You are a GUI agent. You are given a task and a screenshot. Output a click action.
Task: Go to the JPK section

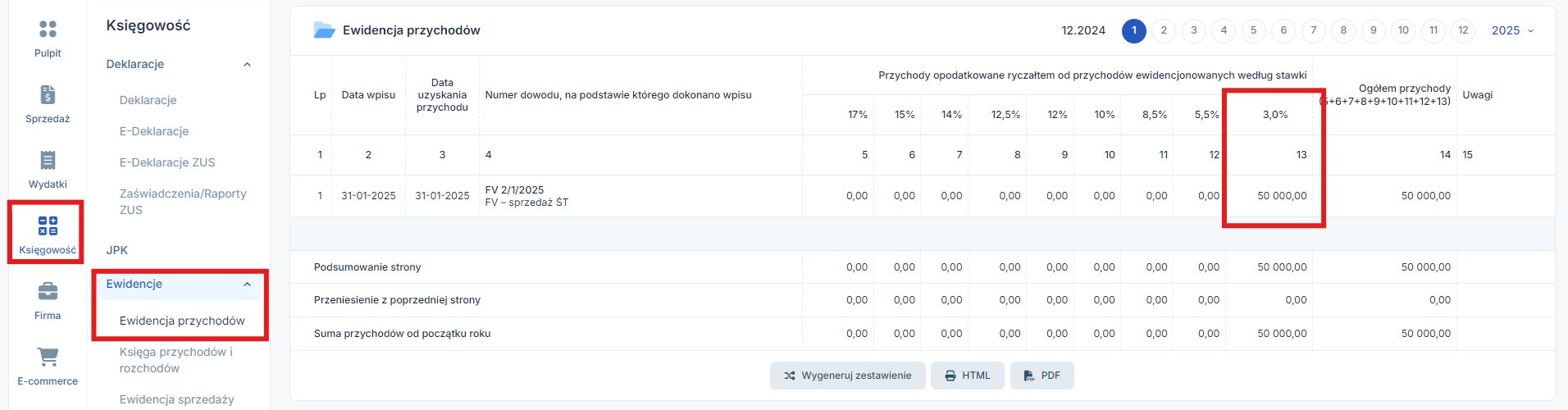(117, 250)
